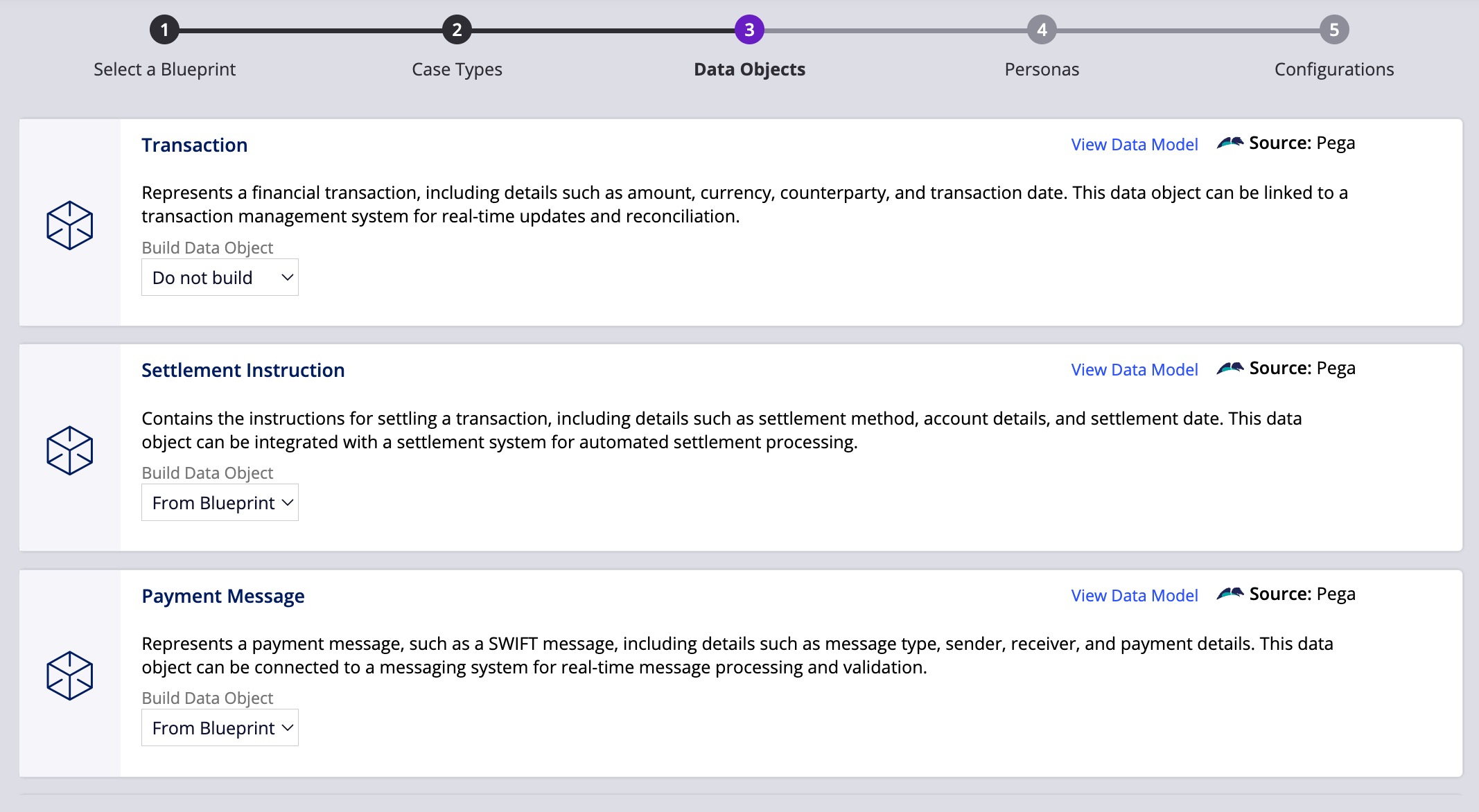View Data Model for Transaction

1134,145
